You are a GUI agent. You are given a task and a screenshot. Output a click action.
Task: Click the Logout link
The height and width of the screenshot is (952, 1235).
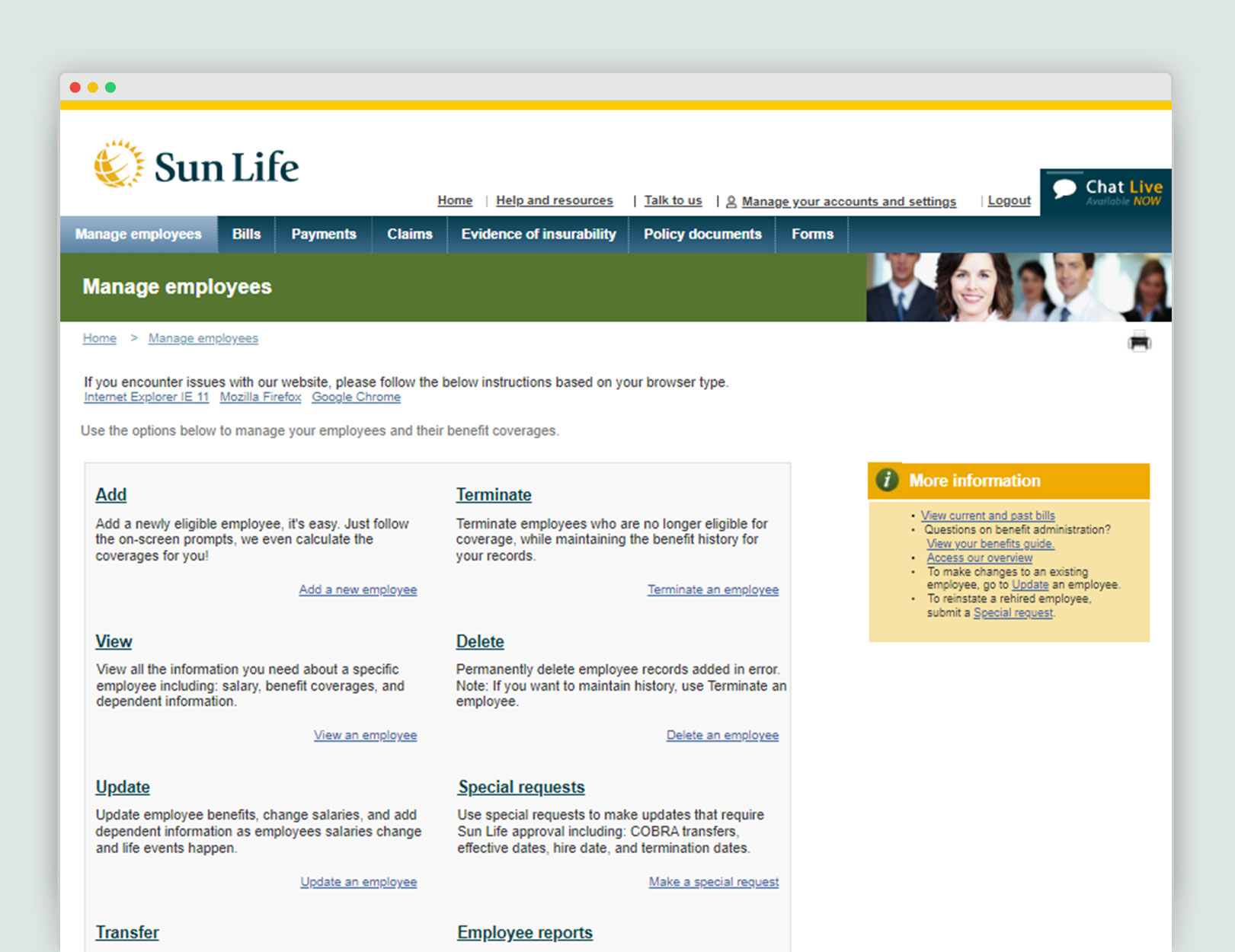pos(1009,200)
